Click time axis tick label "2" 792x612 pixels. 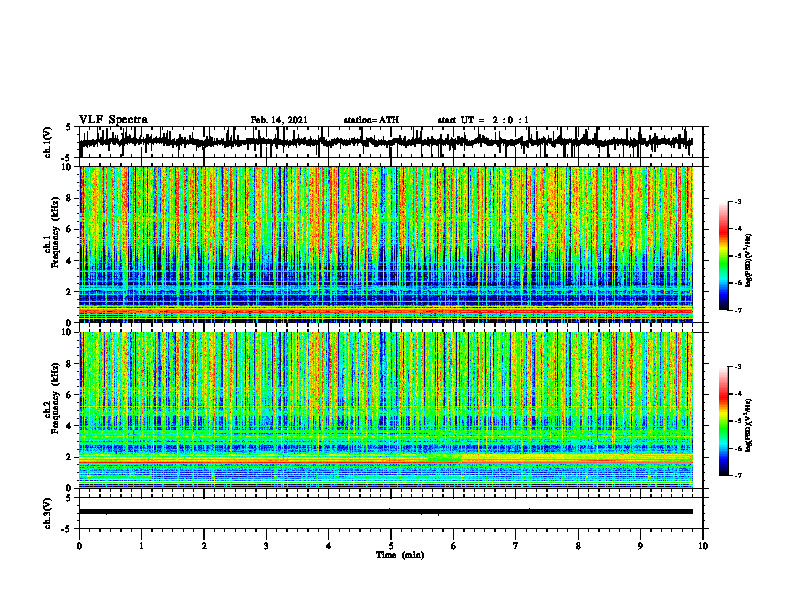(x=204, y=546)
